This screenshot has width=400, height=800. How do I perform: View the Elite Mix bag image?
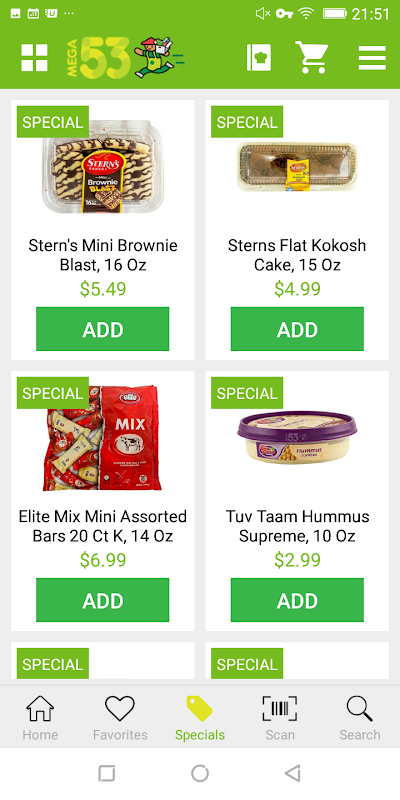[x=103, y=438]
